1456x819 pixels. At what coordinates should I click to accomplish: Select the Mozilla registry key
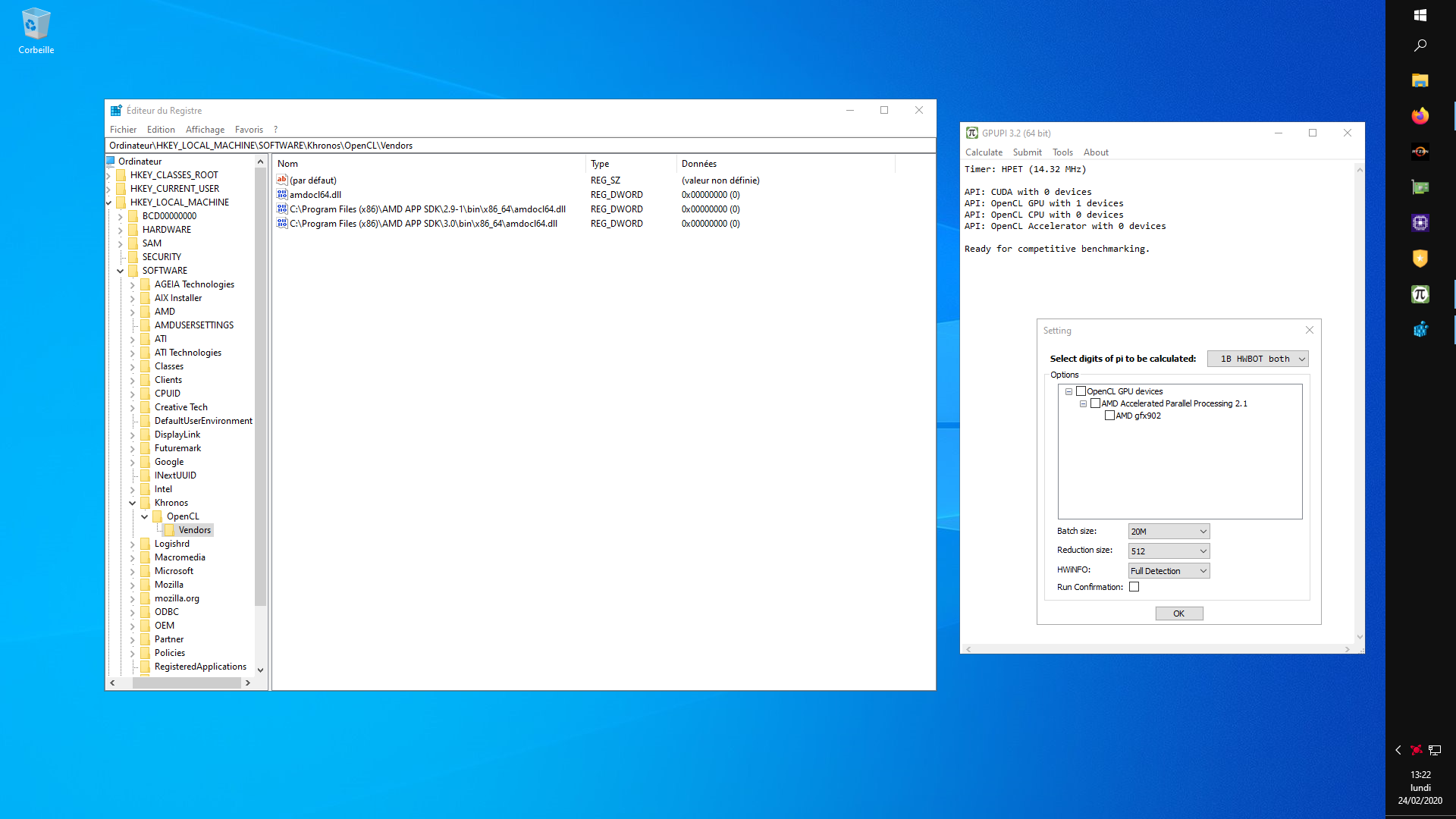point(168,585)
